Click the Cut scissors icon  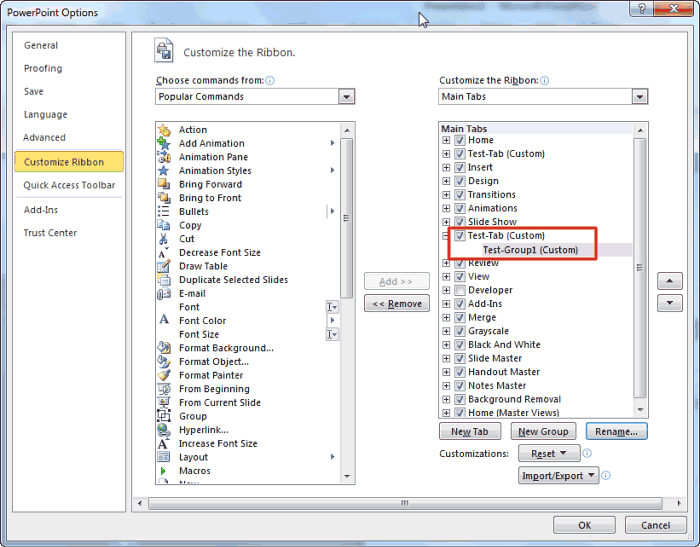click(164, 239)
